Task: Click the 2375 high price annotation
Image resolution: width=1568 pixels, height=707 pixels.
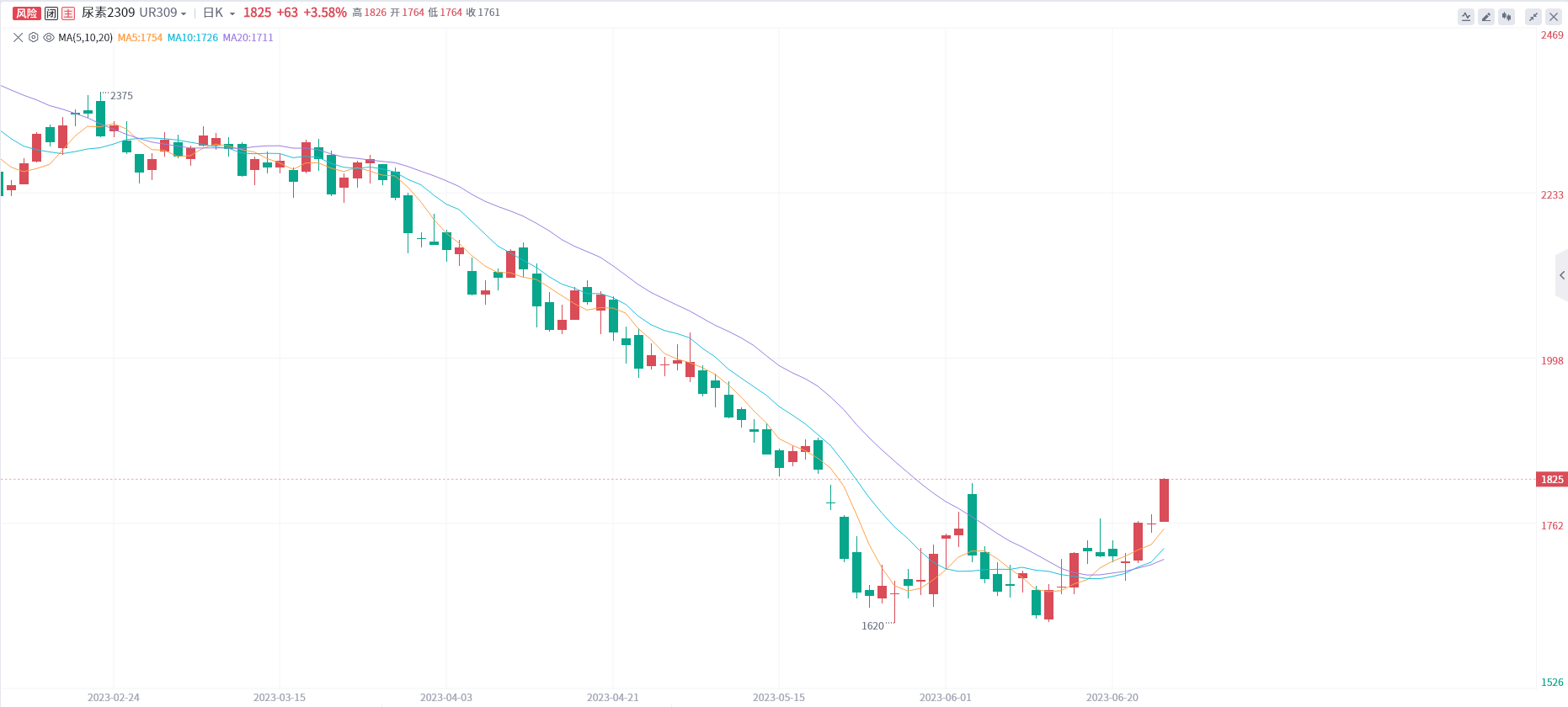Action: tap(121, 95)
